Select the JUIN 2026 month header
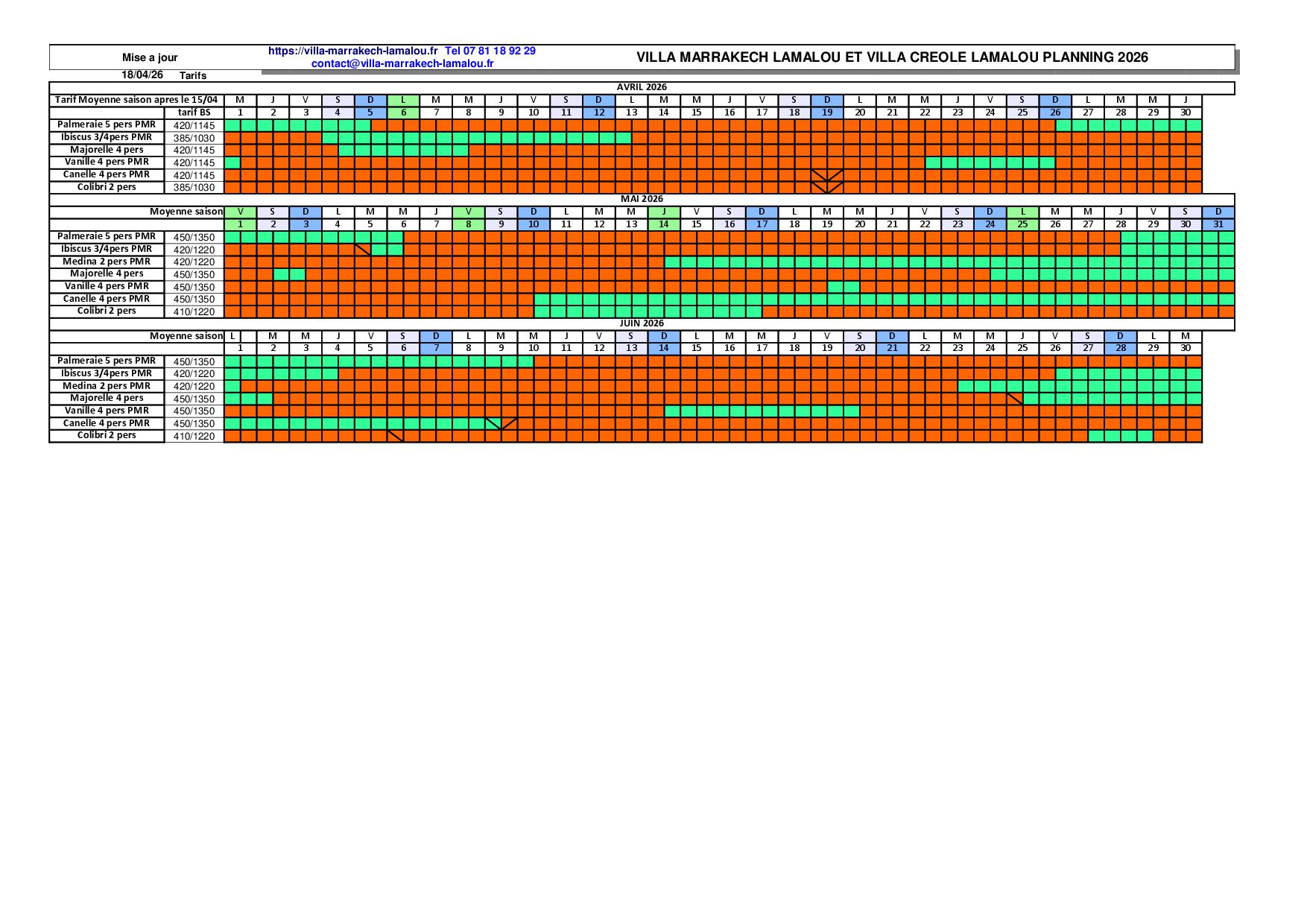The image size is (1307, 924). click(x=641, y=323)
